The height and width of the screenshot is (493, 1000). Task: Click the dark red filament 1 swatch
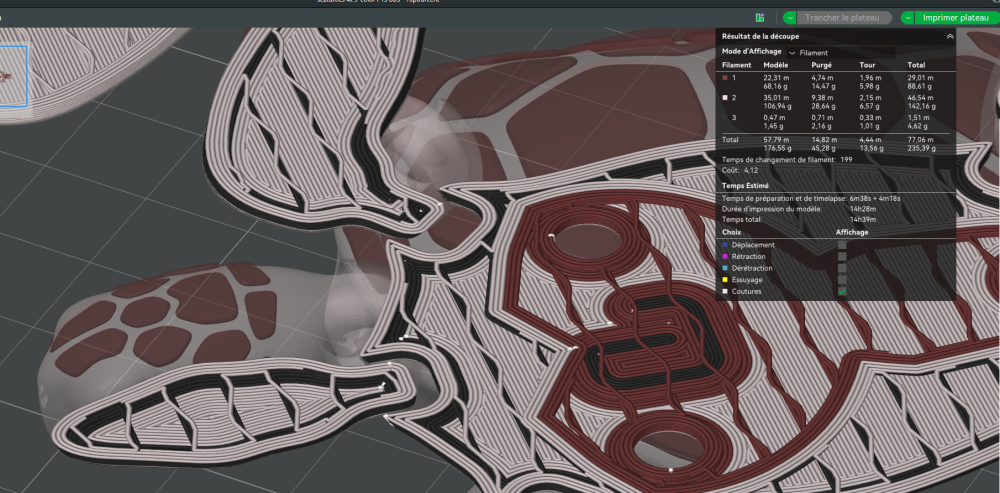coord(724,78)
